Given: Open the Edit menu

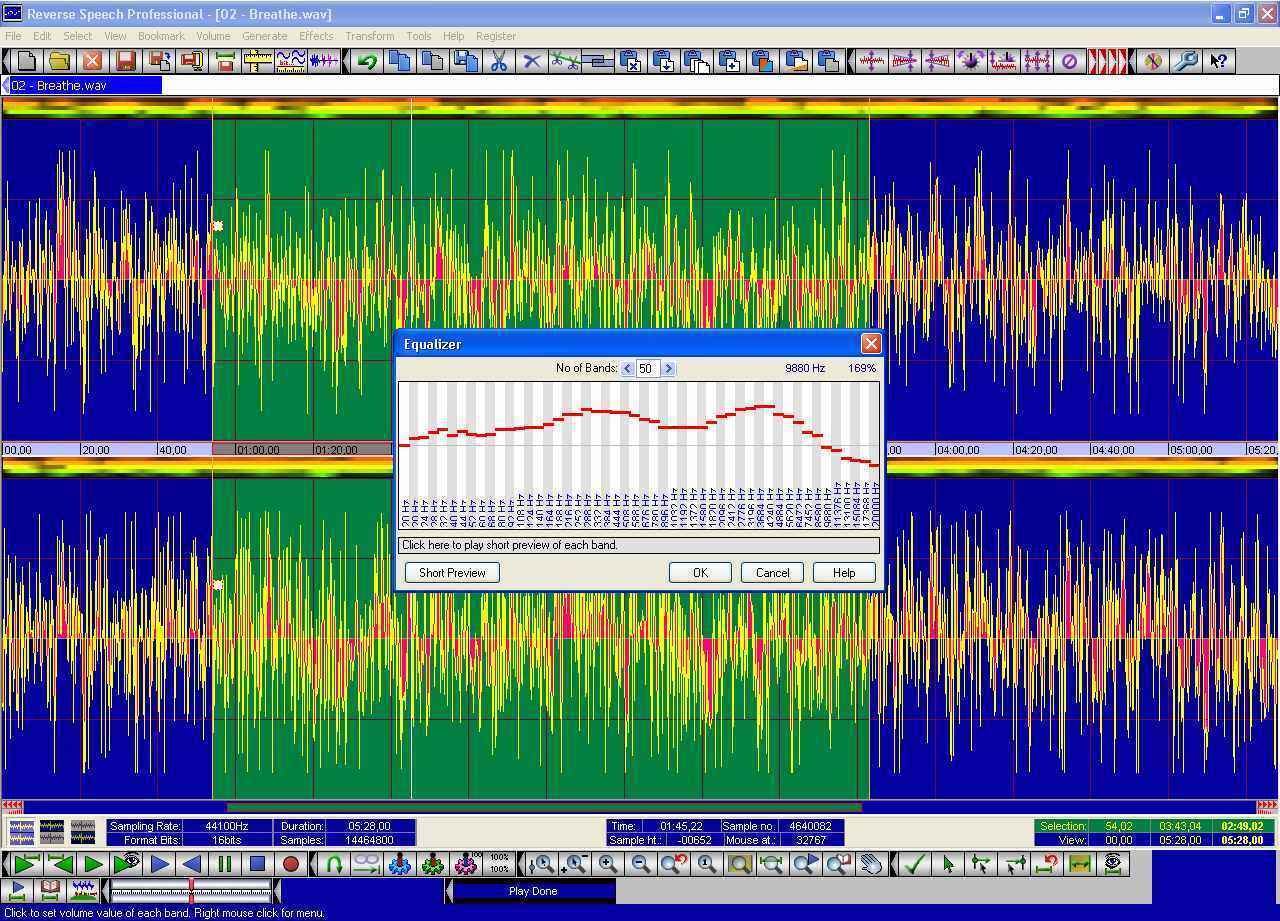Looking at the screenshot, I should 42,36.
